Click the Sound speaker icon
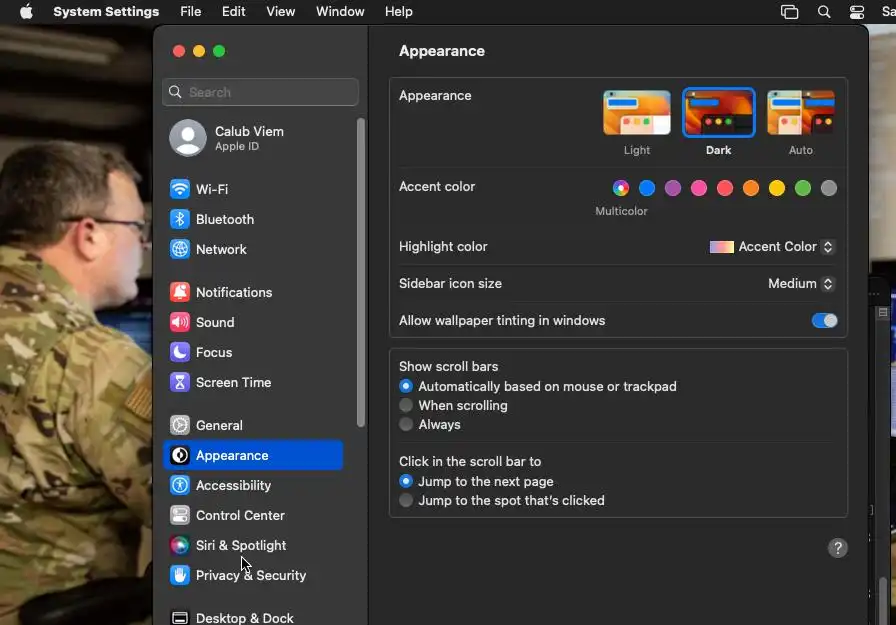 pos(179,322)
